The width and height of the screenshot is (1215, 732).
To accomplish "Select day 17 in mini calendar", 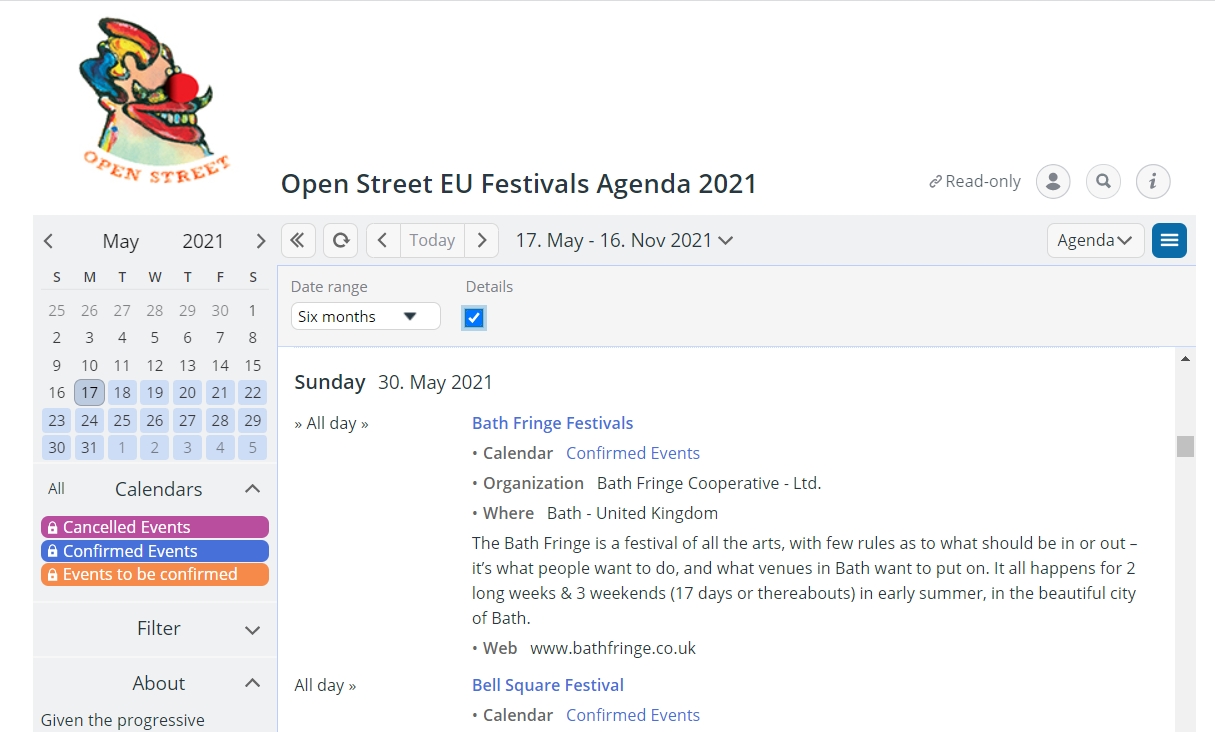I will (x=89, y=392).
